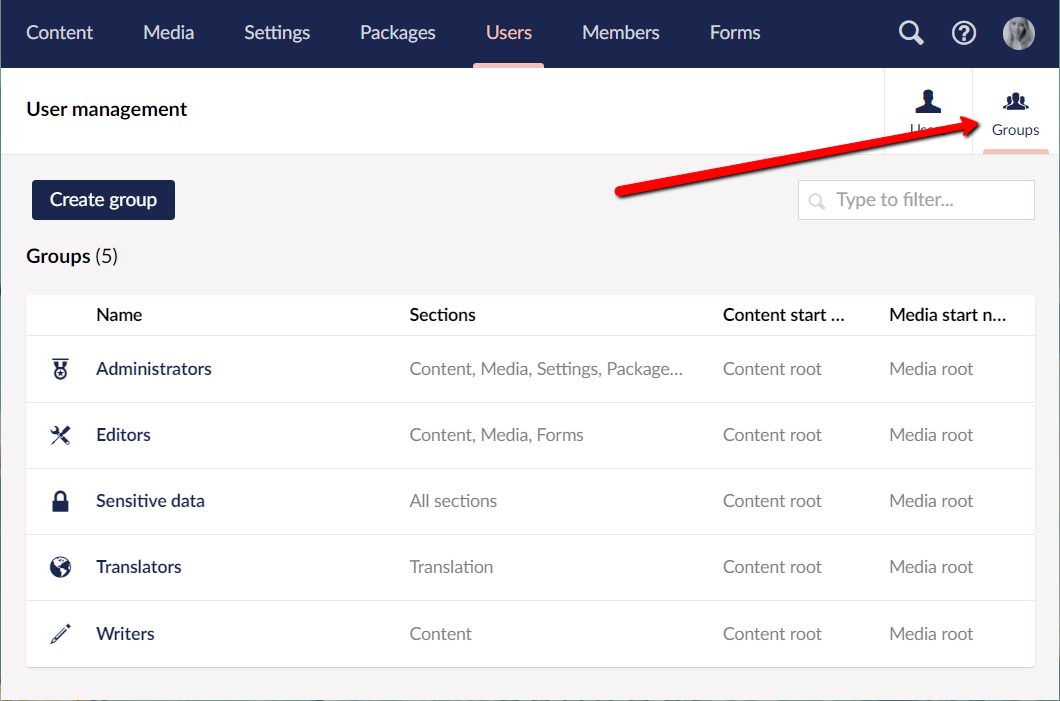1060x701 pixels.
Task: Click the Name column header
Action: pyautogui.click(x=119, y=315)
